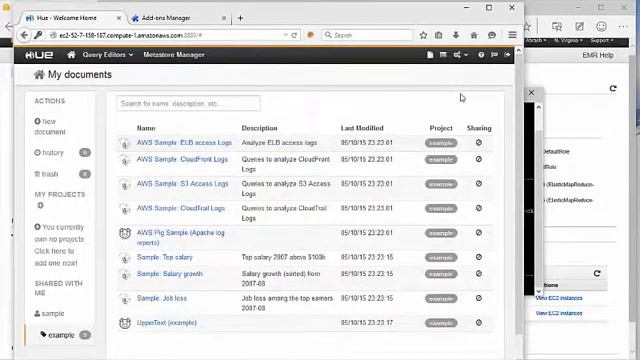Open UpperText (example) document
Image resolution: width=640 pixels, height=360 pixels.
(x=167, y=323)
